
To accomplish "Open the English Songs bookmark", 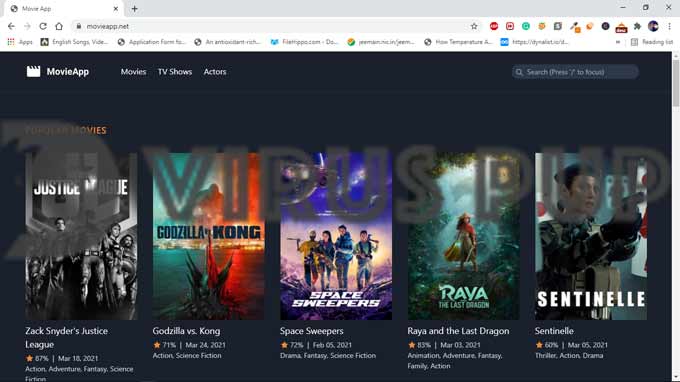I will (75, 42).
